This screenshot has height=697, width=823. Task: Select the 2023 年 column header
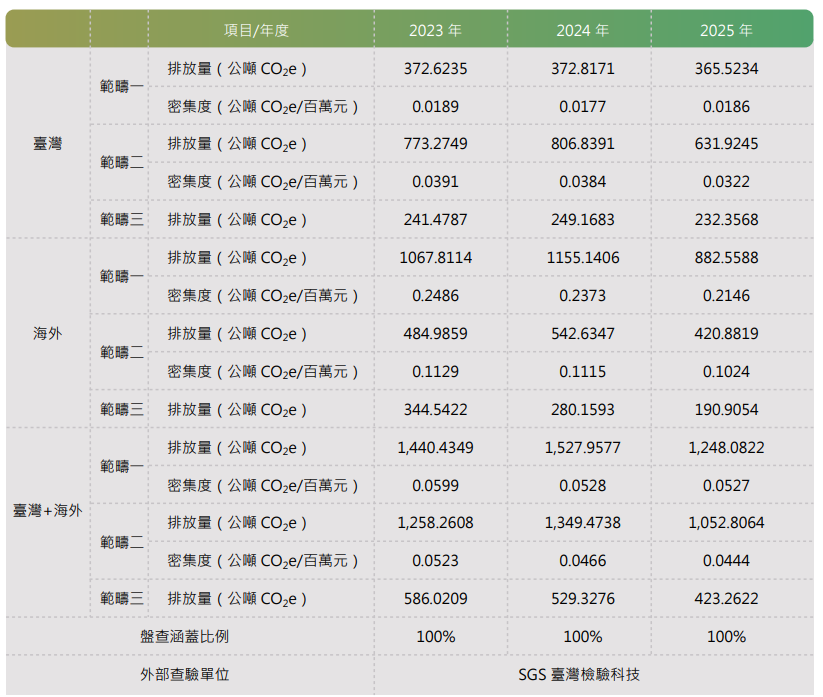(x=435, y=30)
